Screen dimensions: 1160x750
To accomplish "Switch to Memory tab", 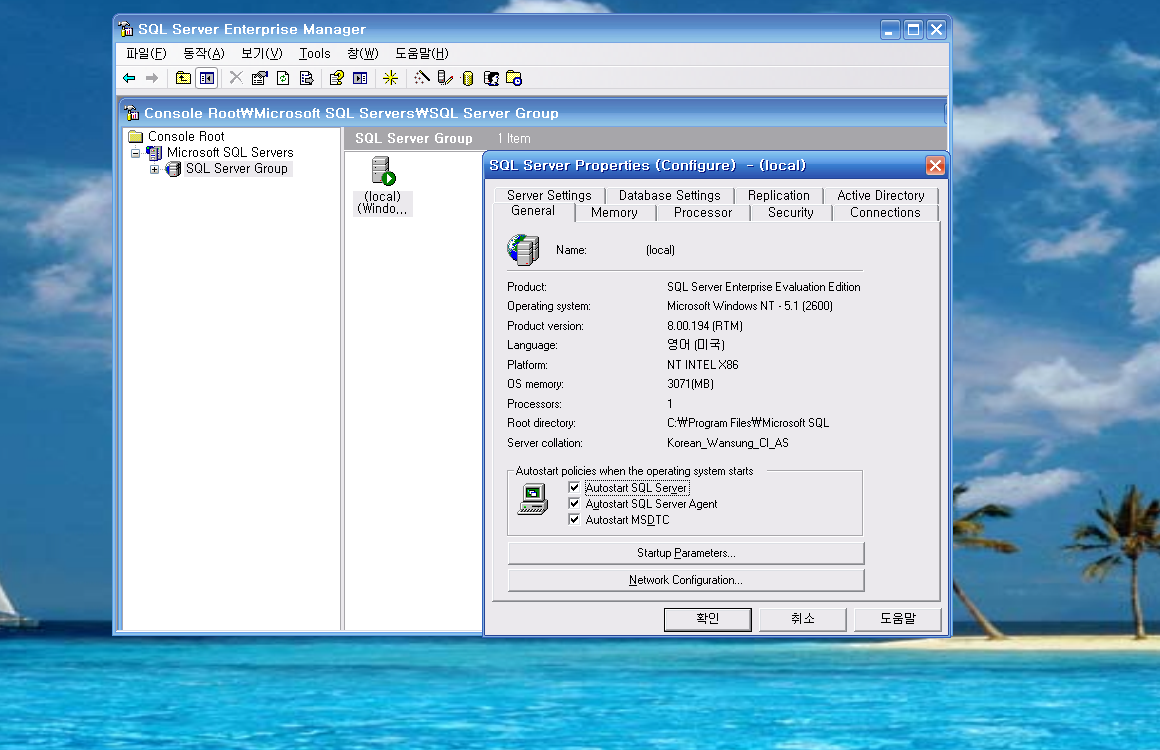I will pos(614,213).
